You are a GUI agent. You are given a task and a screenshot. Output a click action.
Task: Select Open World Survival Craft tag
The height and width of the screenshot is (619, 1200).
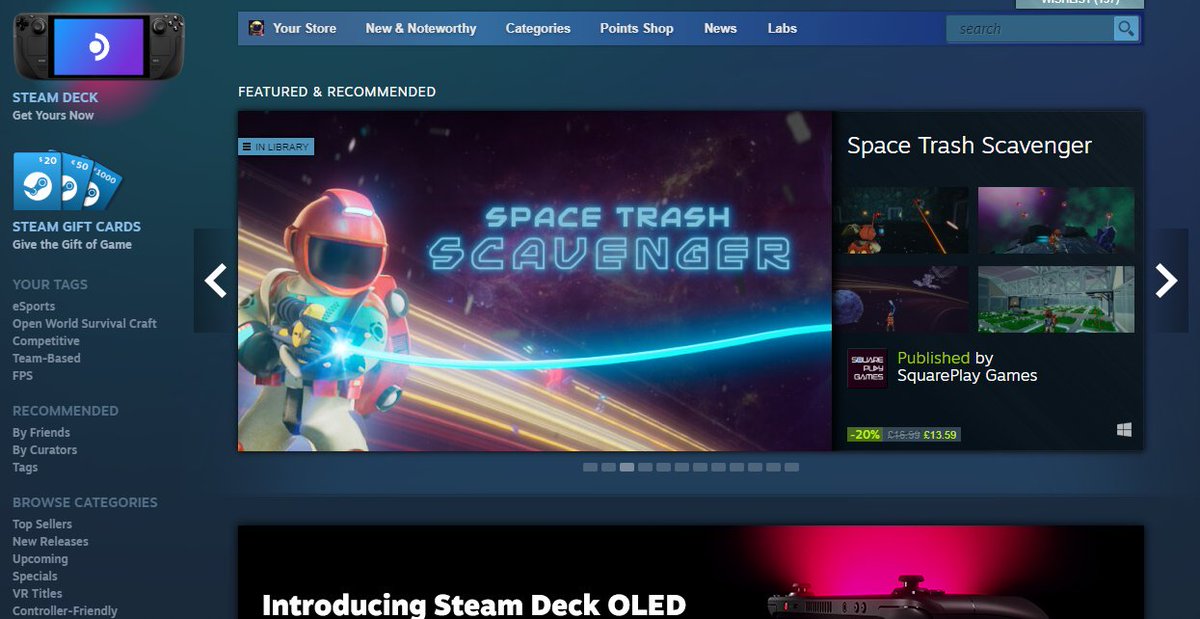(84, 323)
